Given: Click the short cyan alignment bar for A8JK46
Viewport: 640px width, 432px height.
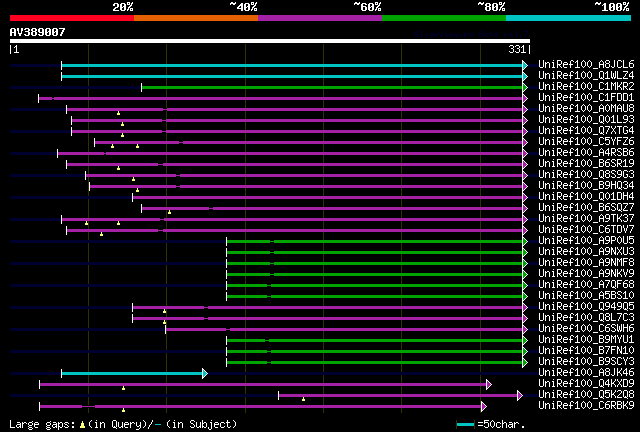Looking at the screenshot, I should (132, 373).
